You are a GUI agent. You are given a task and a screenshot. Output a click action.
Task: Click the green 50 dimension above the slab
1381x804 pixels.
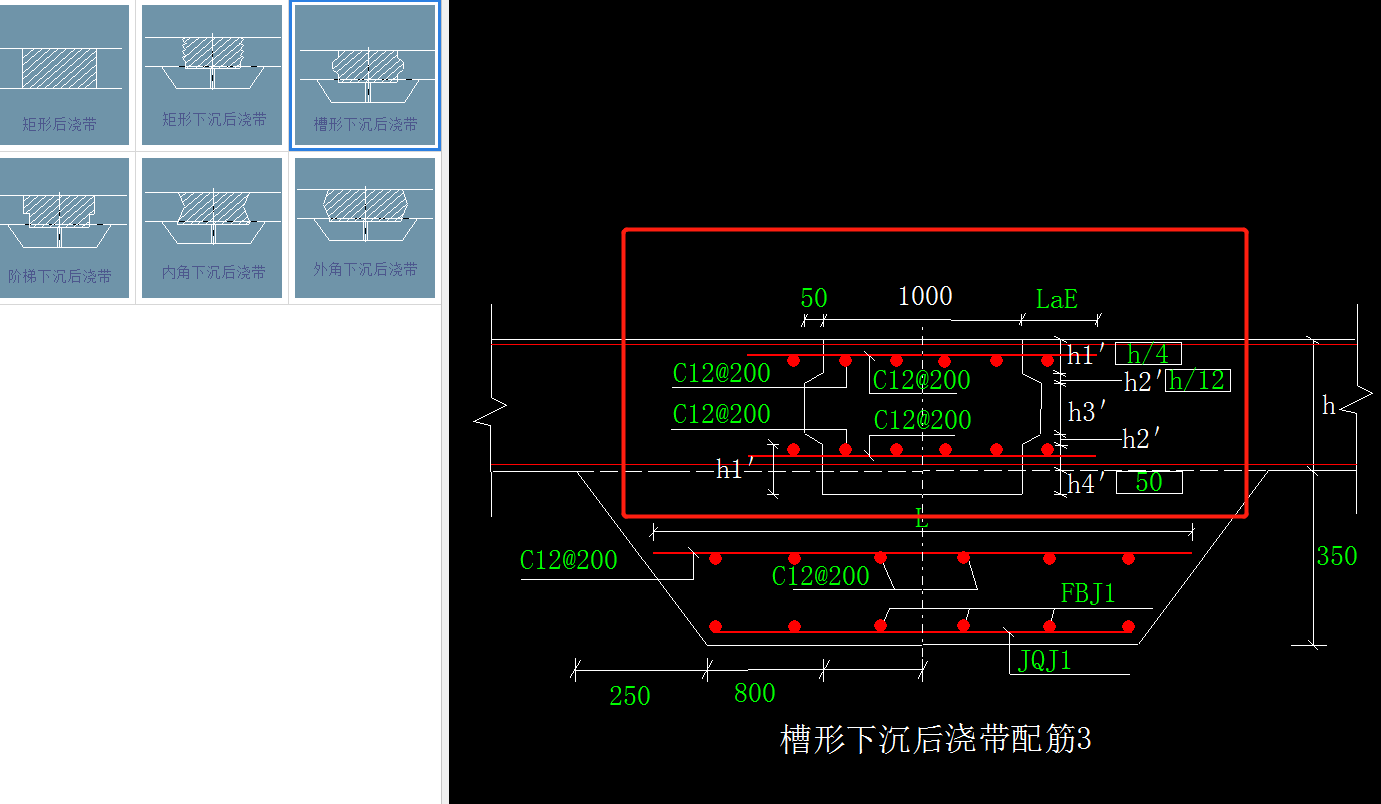814,298
